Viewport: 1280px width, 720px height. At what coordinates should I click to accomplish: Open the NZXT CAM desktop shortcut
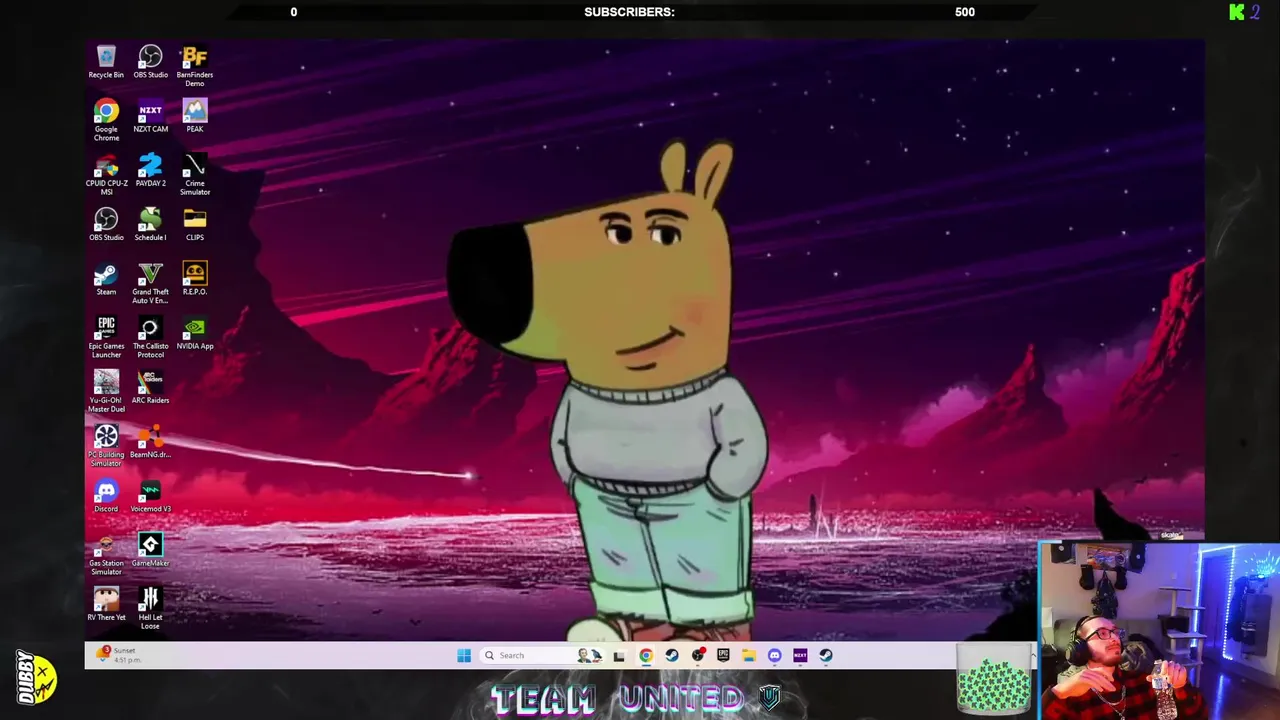[x=150, y=116]
